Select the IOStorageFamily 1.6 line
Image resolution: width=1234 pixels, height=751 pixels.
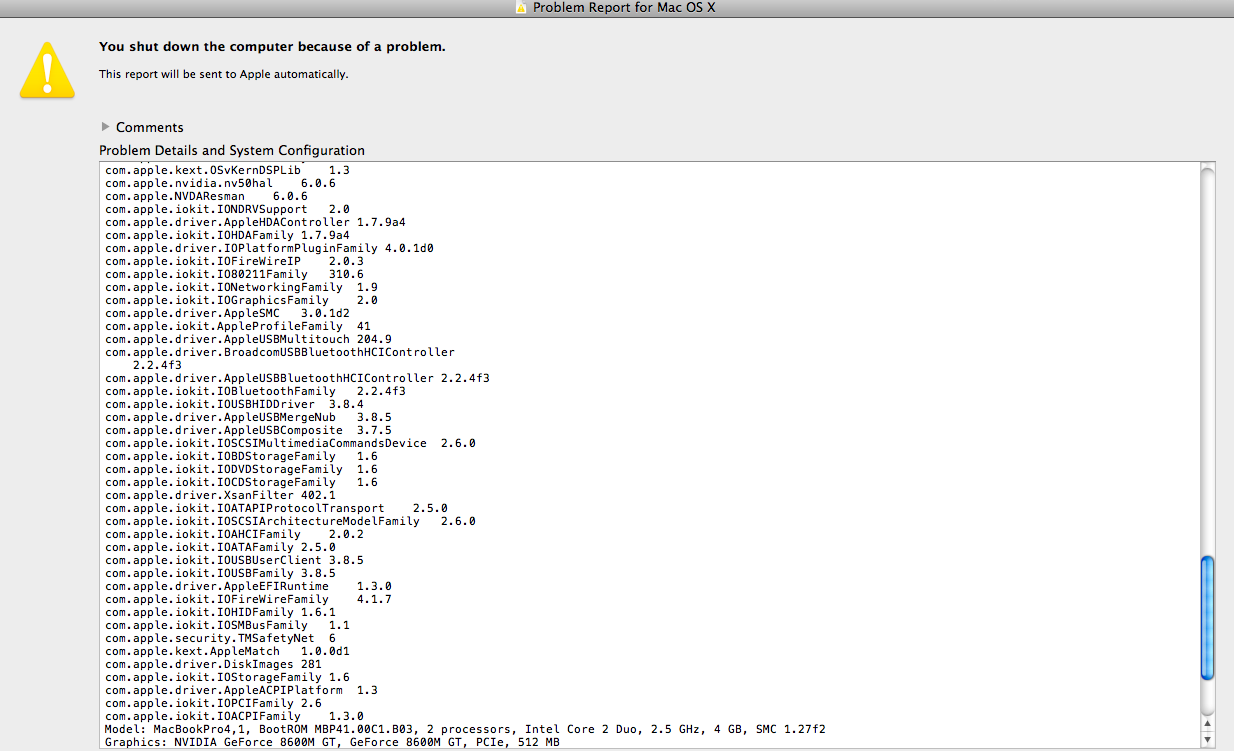coord(227,677)
